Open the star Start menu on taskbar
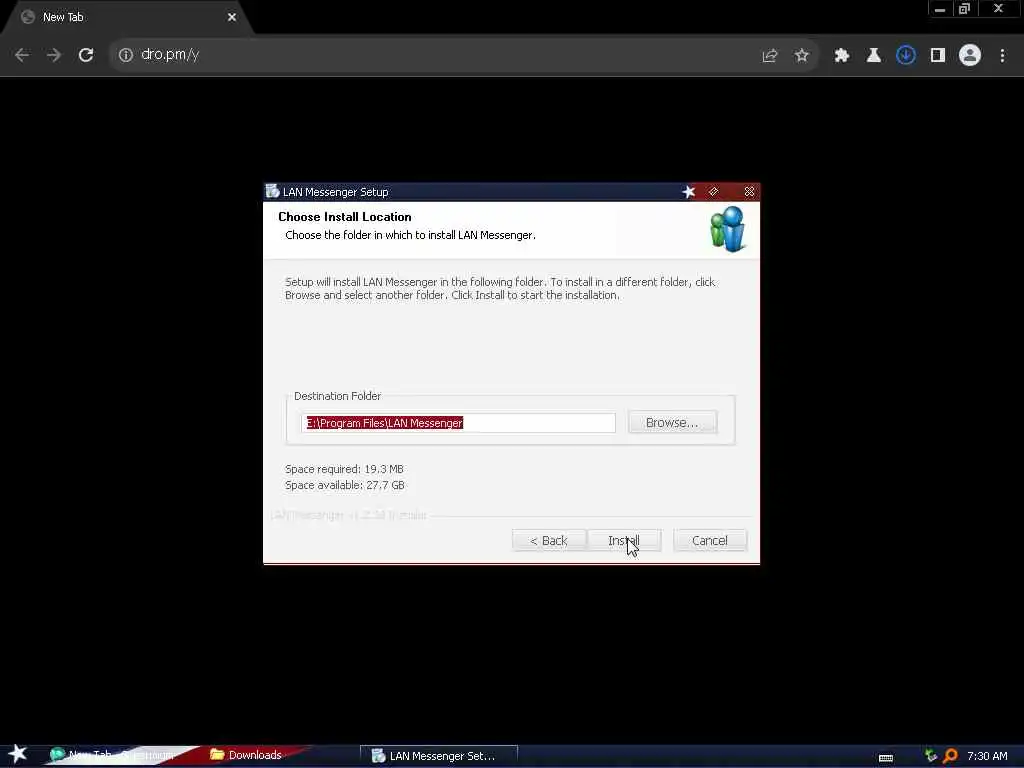The height and width of the screenshot is (768, 1024). (17, 754)
